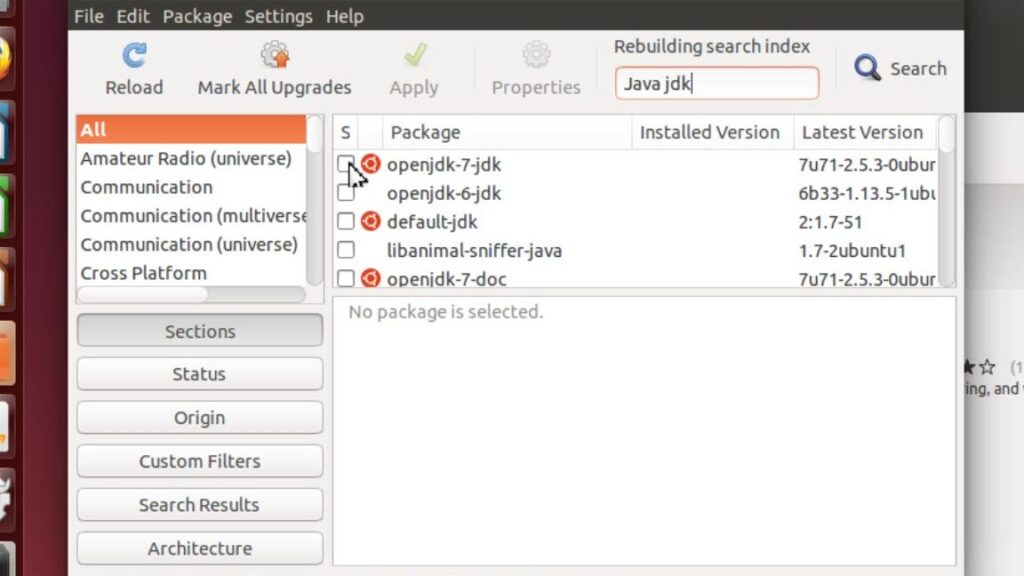
Task: Select the libanimal-sniffer-java package name
Action: click(x=474, y=251)
